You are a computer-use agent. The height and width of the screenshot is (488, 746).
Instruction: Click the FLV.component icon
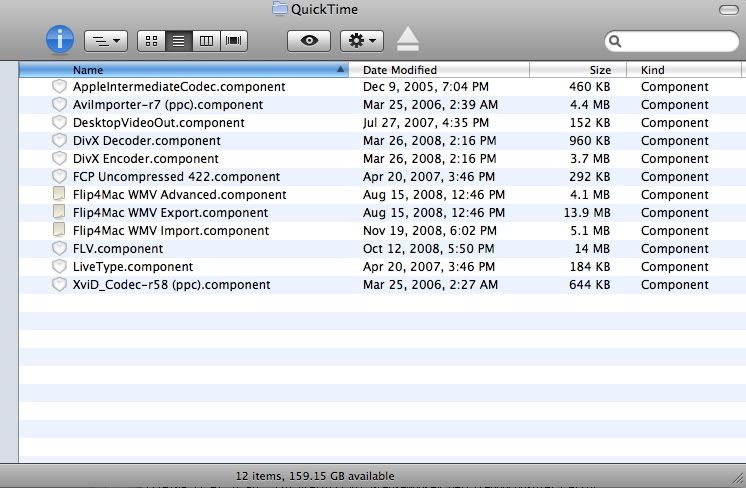(59, 248)
